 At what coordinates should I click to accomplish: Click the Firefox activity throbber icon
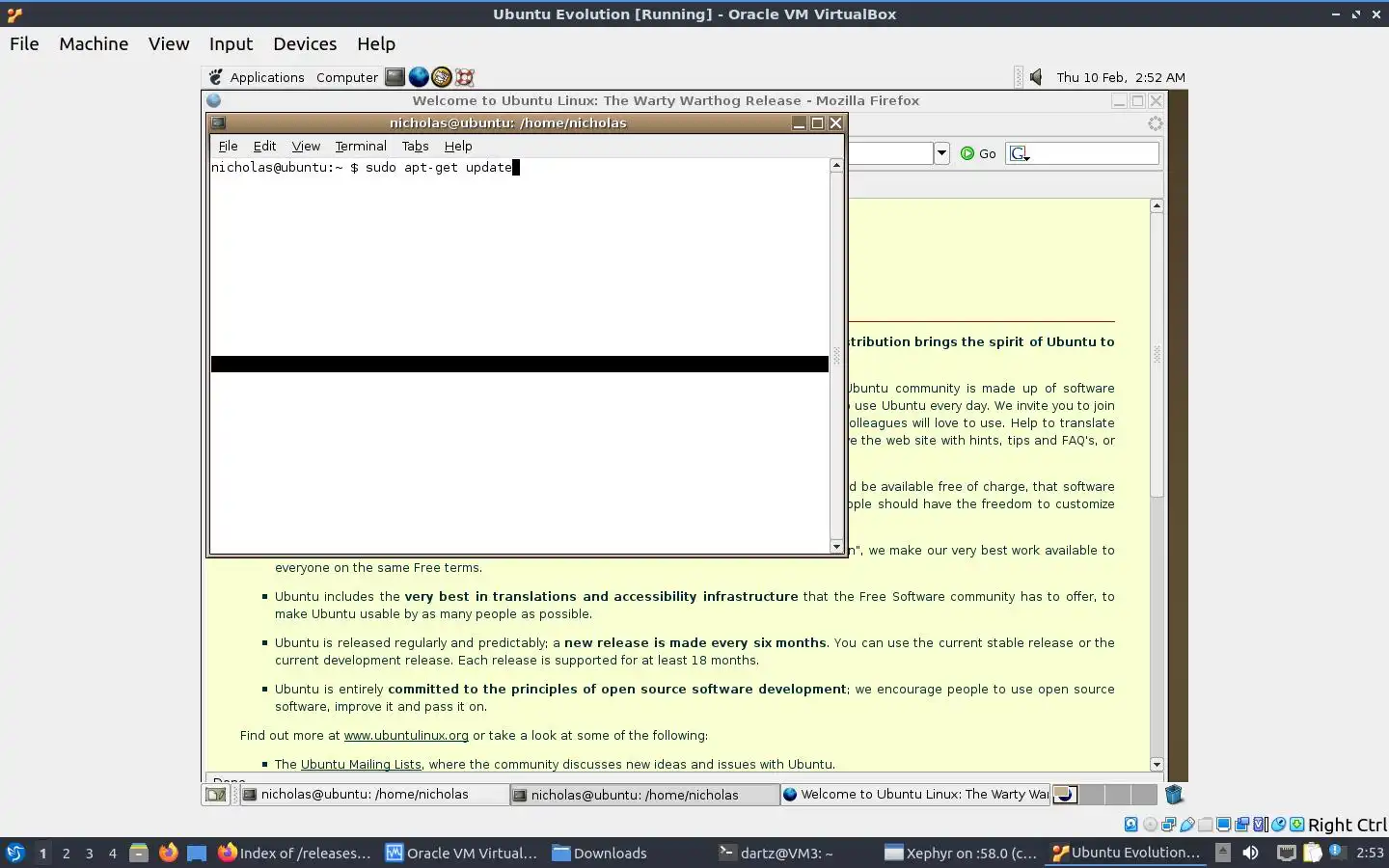pos(1155,123)
